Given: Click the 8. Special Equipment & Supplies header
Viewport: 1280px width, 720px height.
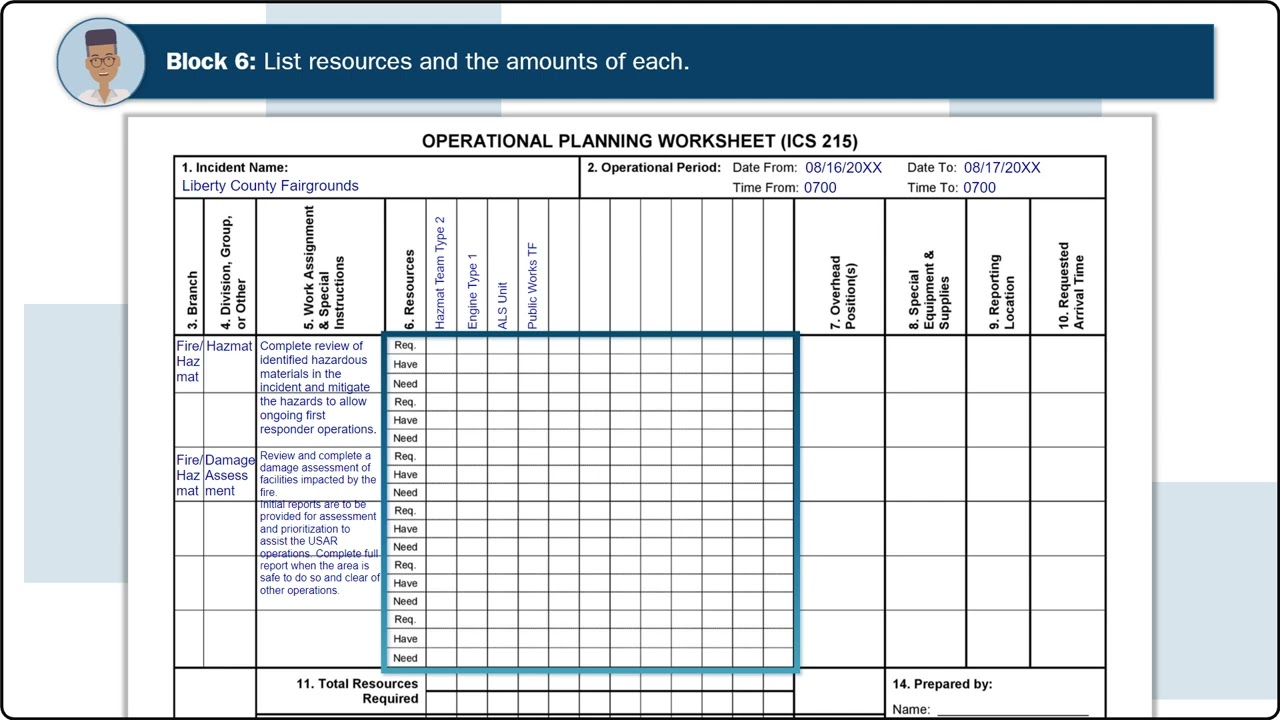Looking at the screenshot, I should coord(929,290).
